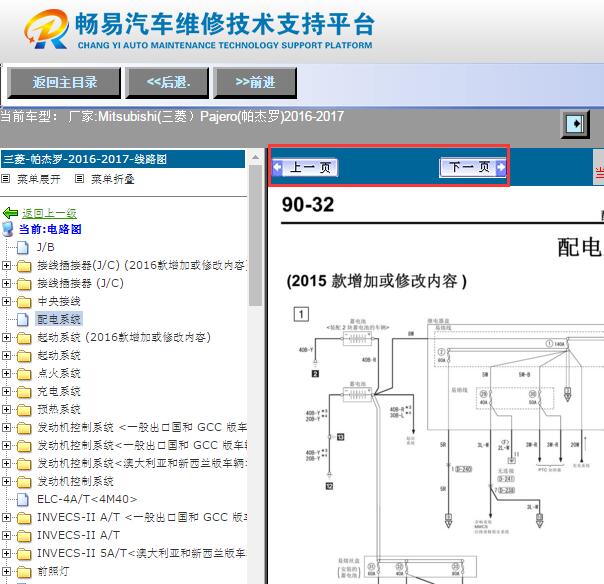Screen dimensions: 604x584
Task: Expand the INVECS-II A/T node
Action: tap(6, 535)
